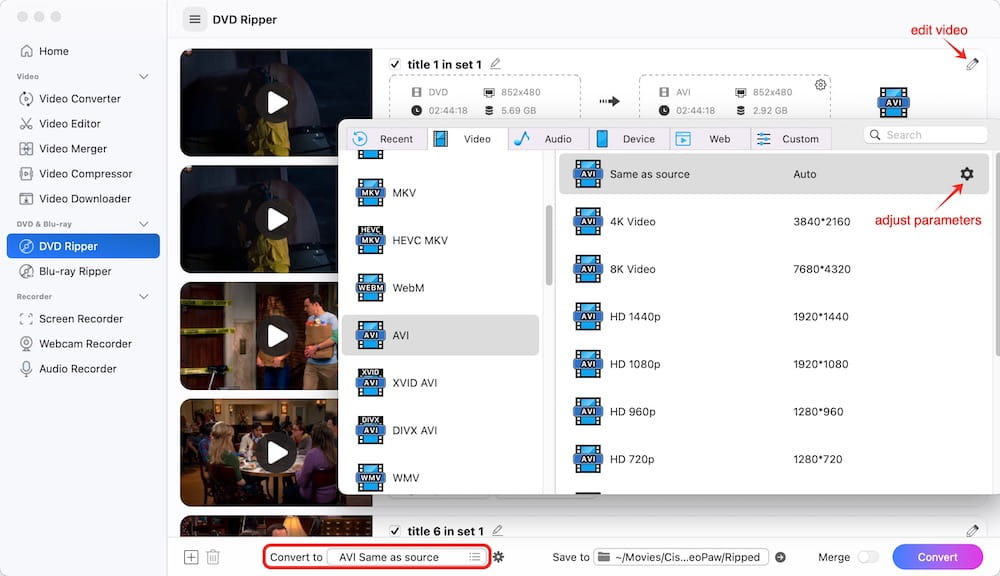Choose HD 1080p AVI preset
Image resolution: width=1000 pixels, height=576 pixels.
pos(774,364)
